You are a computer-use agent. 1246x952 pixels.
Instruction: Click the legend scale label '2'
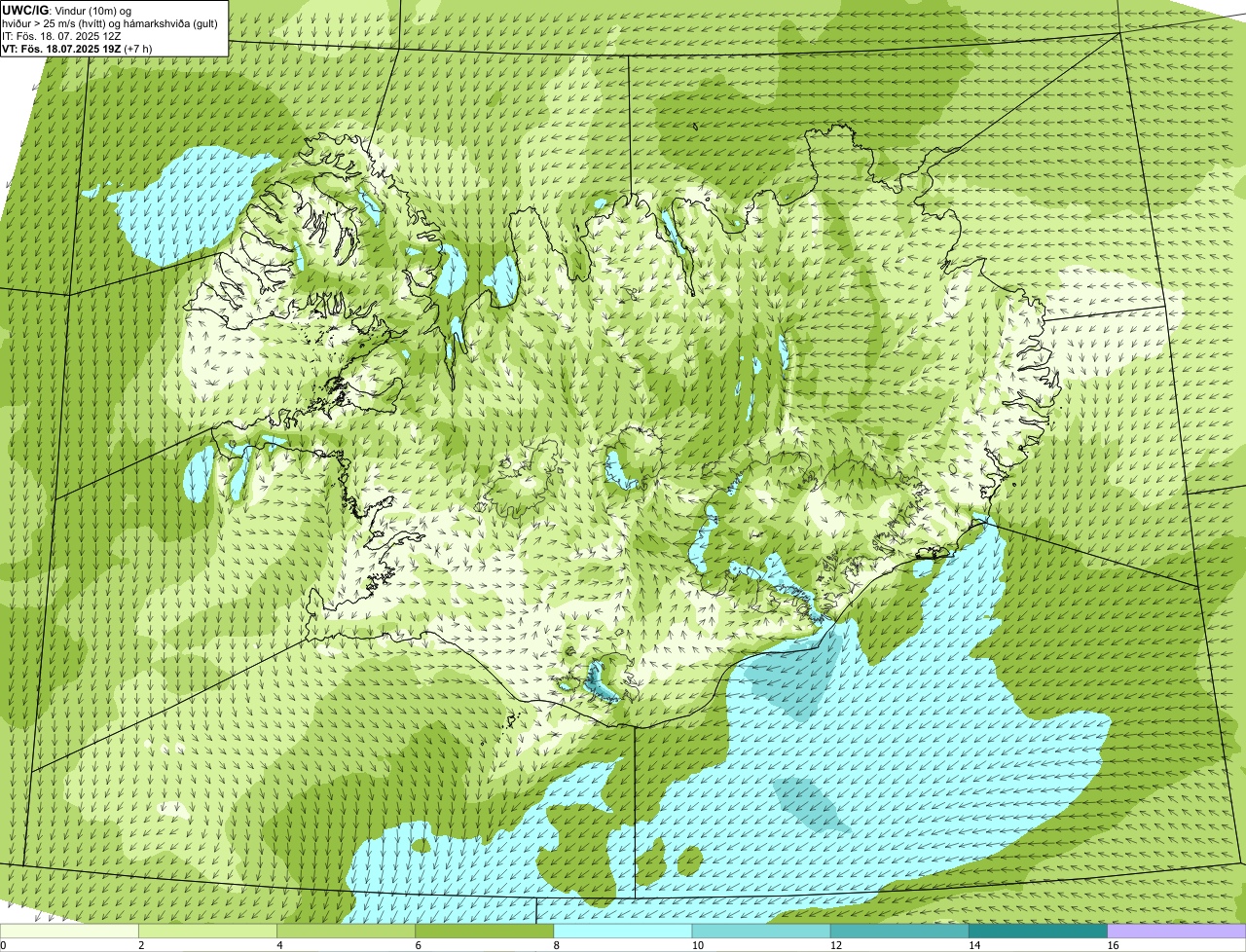(141, 945)
